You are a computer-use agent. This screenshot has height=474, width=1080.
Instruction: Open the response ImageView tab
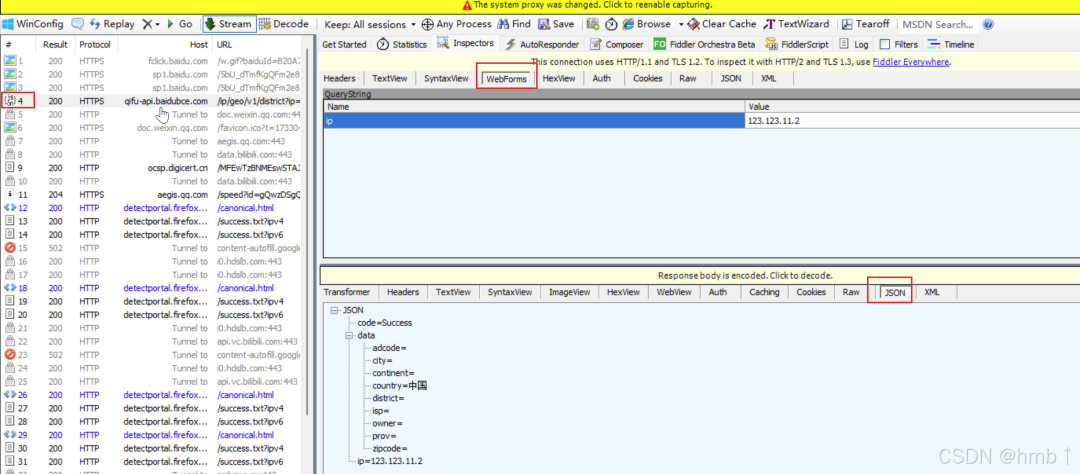(570, 292)
